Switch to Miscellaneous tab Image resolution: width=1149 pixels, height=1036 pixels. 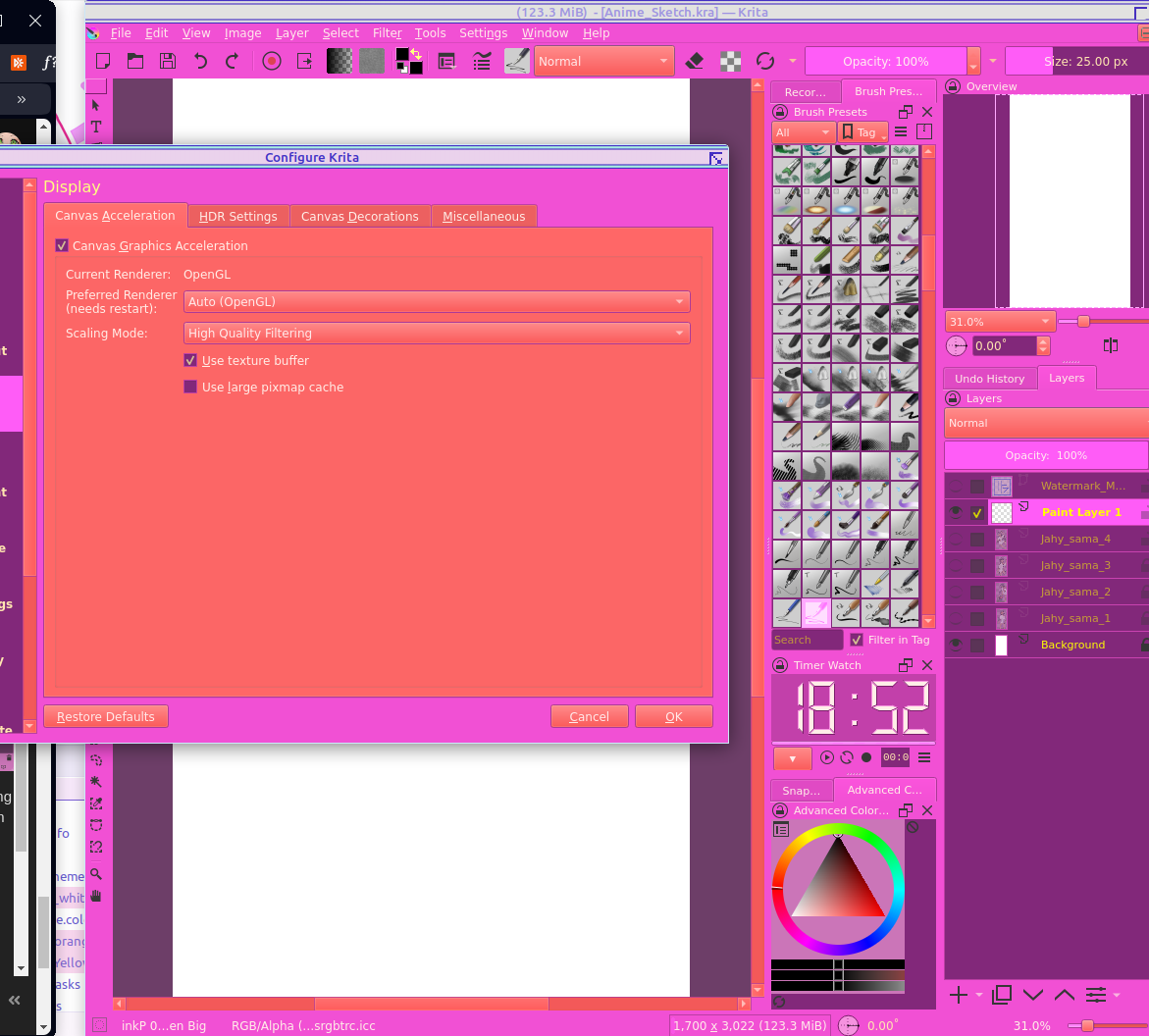coord(484,216)
